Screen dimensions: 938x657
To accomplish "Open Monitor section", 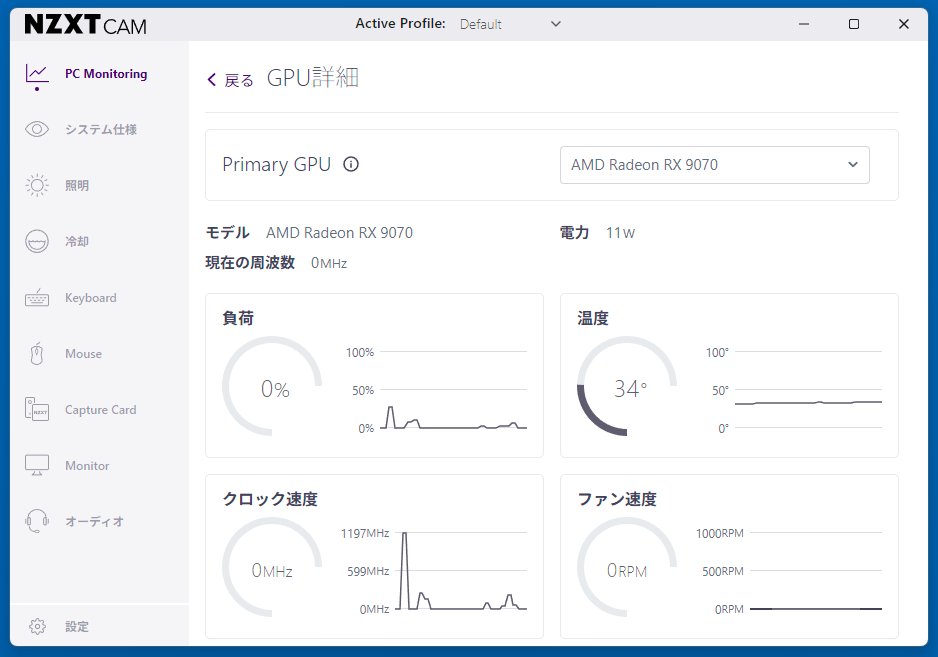I will coord(87,466).
